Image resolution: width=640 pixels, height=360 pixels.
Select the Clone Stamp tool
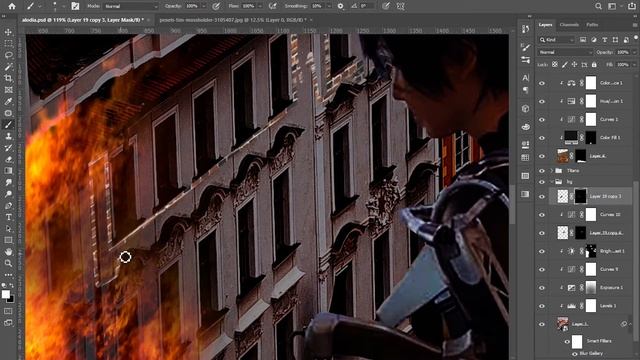click(x=8, y=136)
